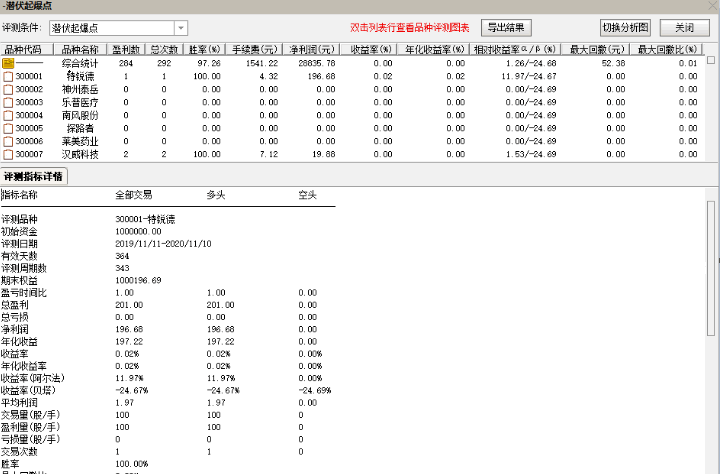Click the 空头 column heading

[x=307, y=195]
